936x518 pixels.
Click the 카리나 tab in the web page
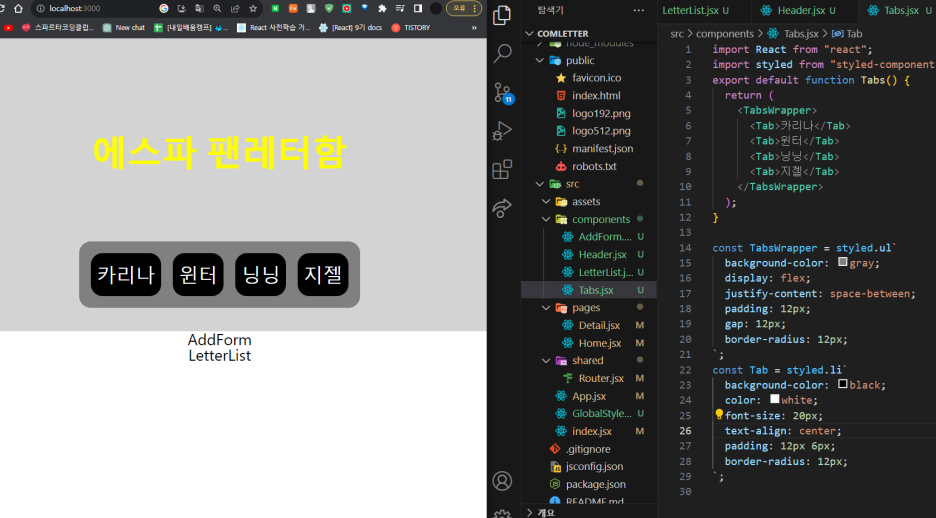(x=126, y=275)
